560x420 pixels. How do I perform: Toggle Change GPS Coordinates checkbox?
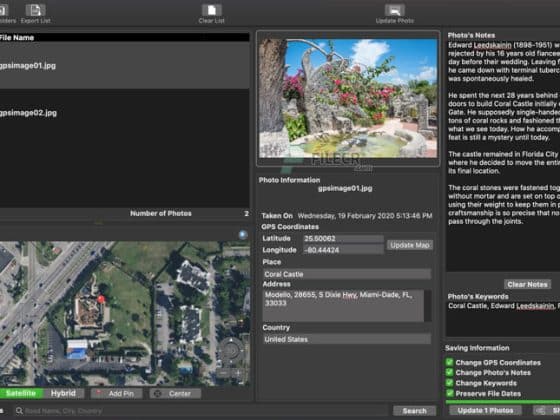pos(450,362)
